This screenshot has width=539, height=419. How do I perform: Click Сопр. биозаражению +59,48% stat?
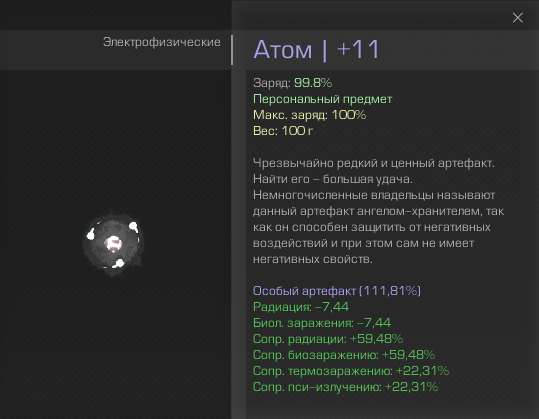point(344,355)
